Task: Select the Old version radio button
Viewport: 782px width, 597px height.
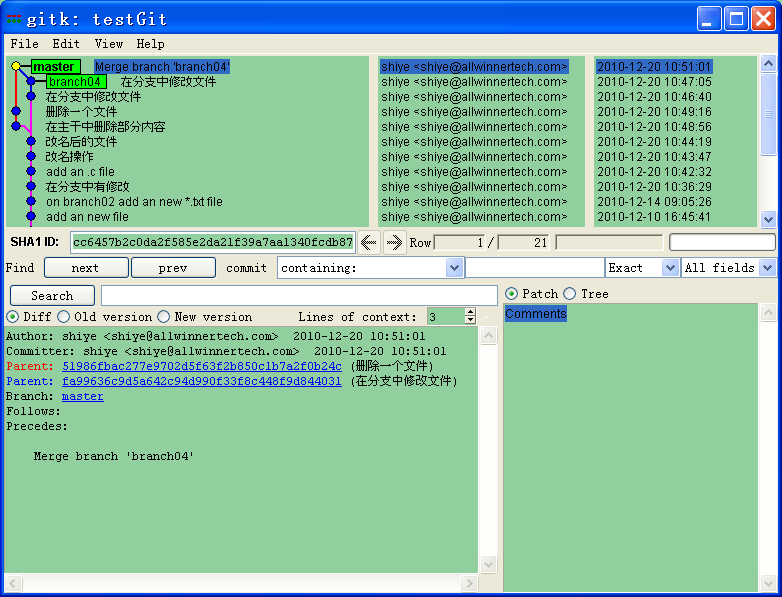Action: [x=63, y=317]
